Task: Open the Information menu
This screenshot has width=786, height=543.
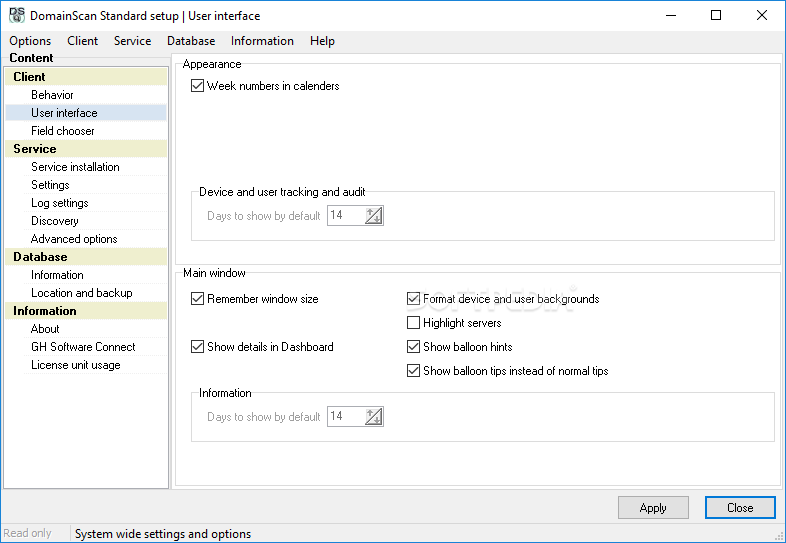Action: 262,41
